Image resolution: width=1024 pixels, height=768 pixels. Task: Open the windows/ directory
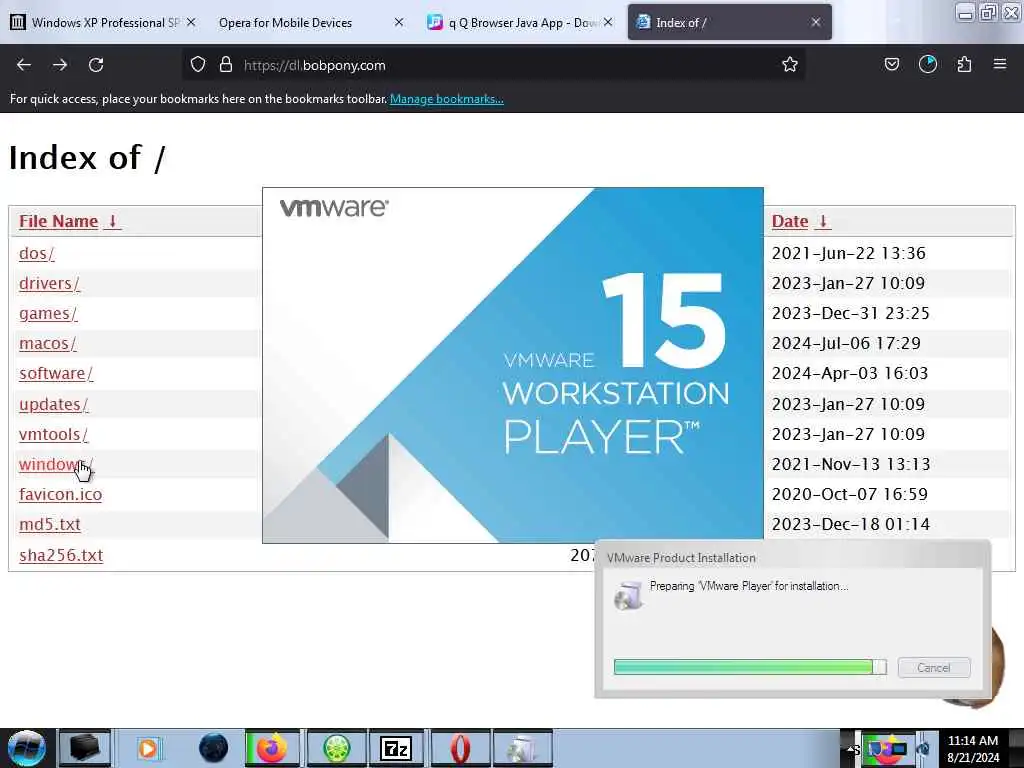click(56, 464)
